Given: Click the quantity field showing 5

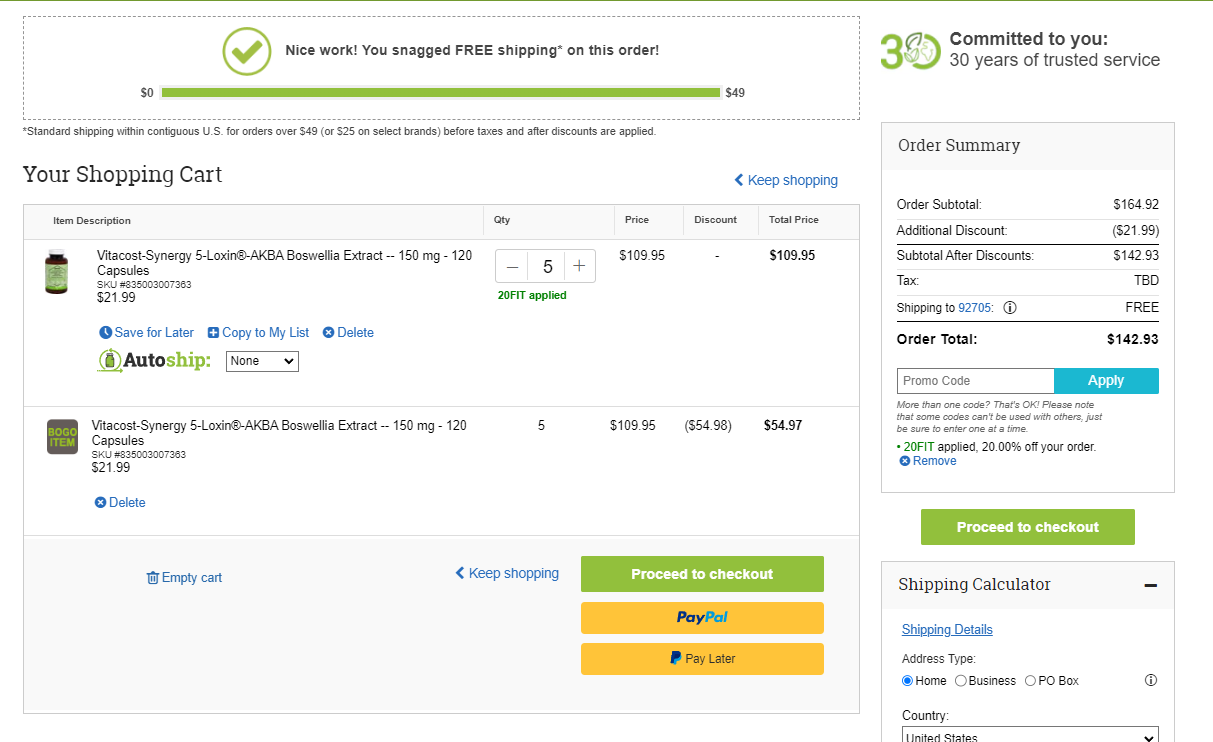Looking at the screenshot, I should (547, 267).
